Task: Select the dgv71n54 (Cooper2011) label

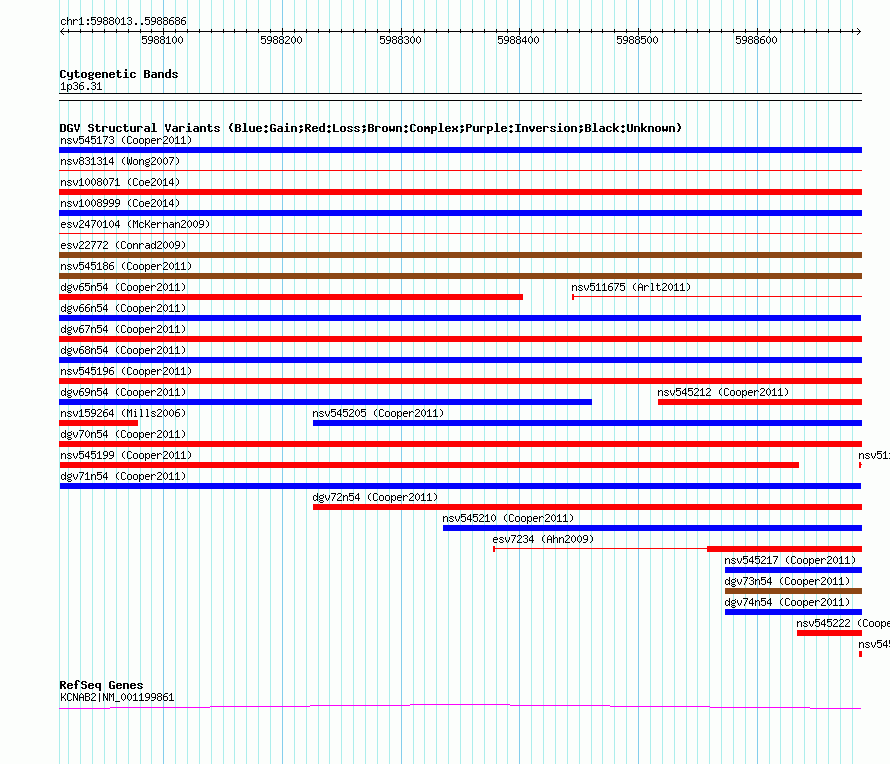Action: pyautogui.click(x=123, y=476)
